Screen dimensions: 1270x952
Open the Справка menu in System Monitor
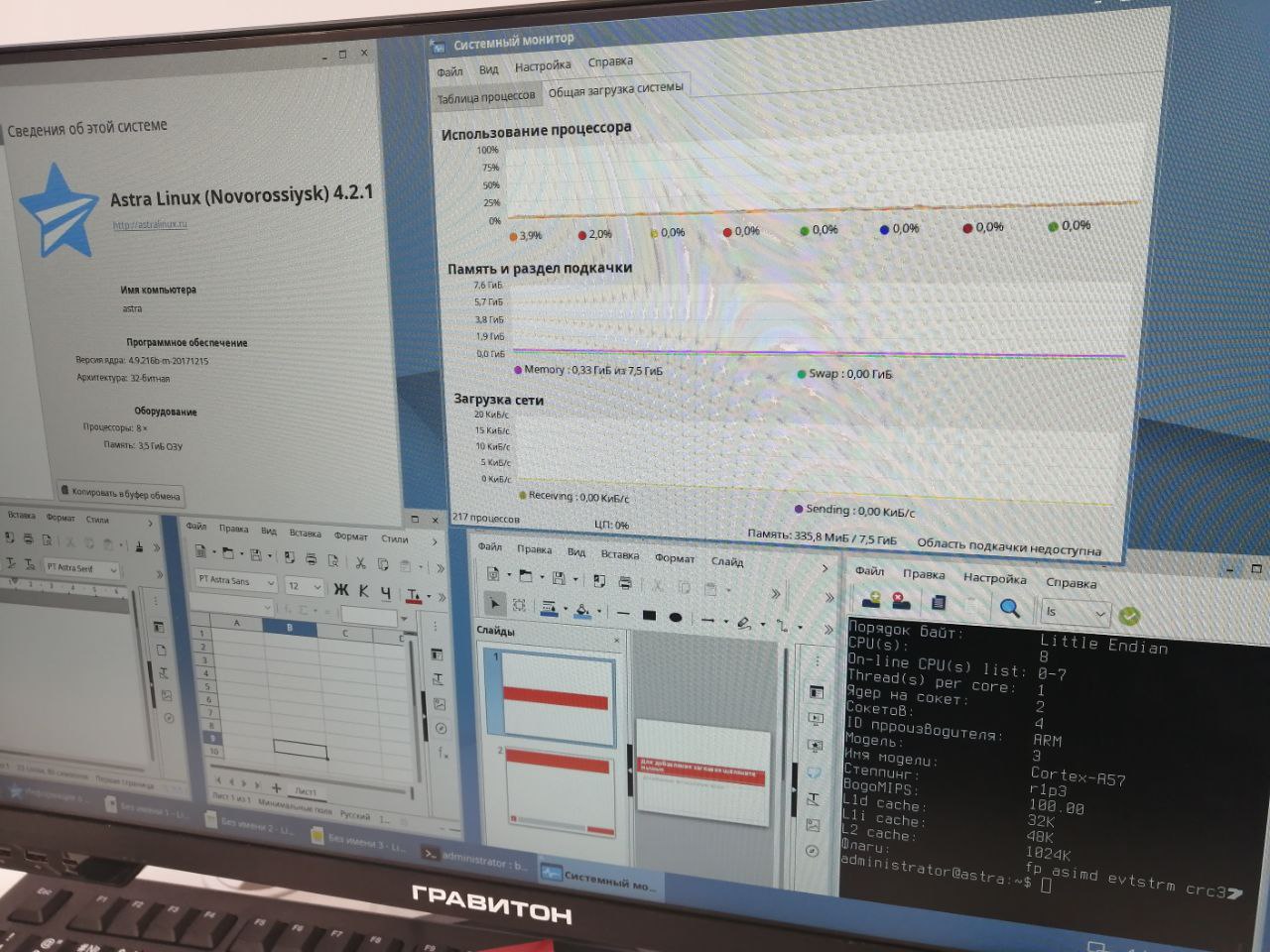click(610, 61)
